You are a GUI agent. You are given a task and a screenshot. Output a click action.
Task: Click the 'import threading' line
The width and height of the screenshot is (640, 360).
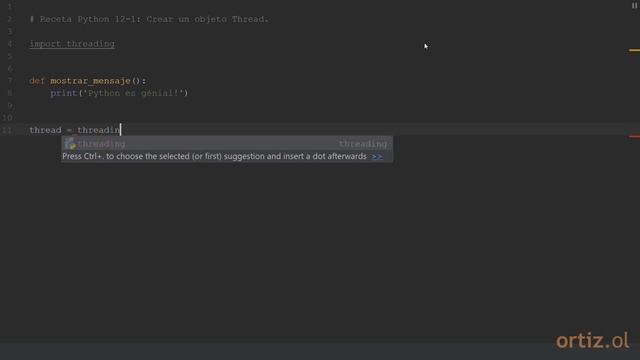72,44
